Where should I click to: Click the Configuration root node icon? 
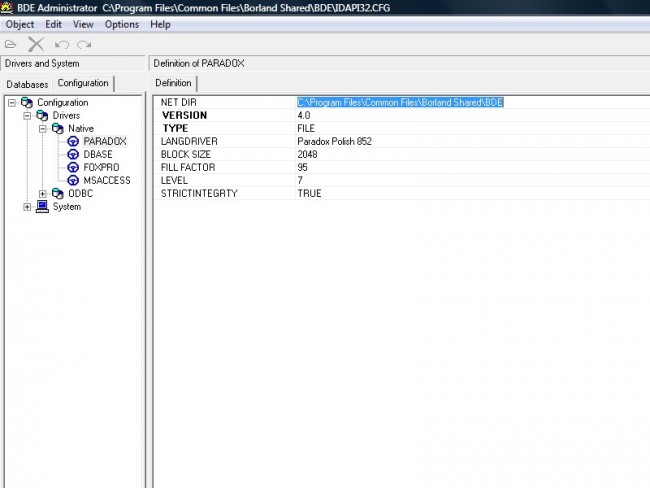point(27,102)
